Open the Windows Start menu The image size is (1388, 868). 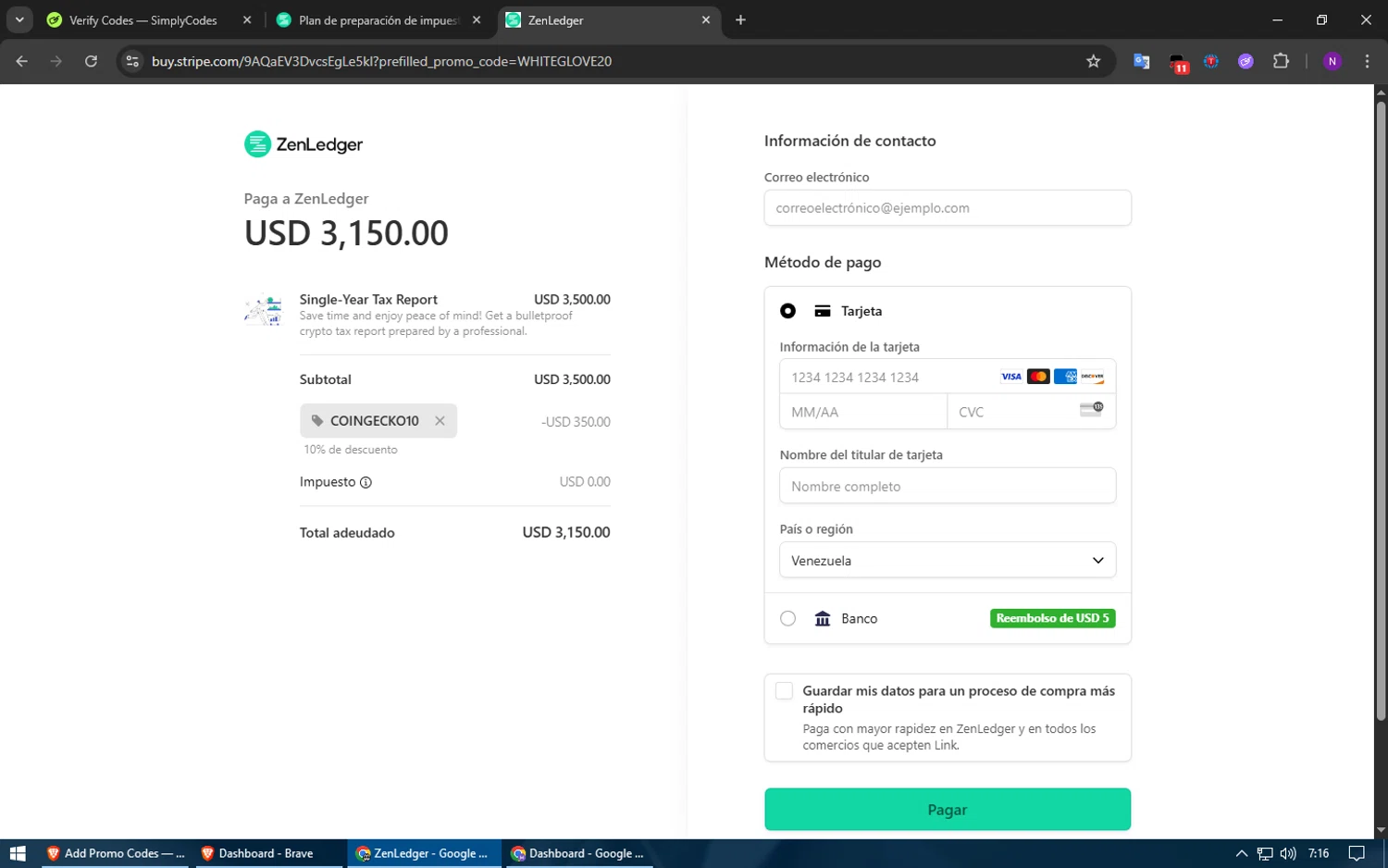18,853
